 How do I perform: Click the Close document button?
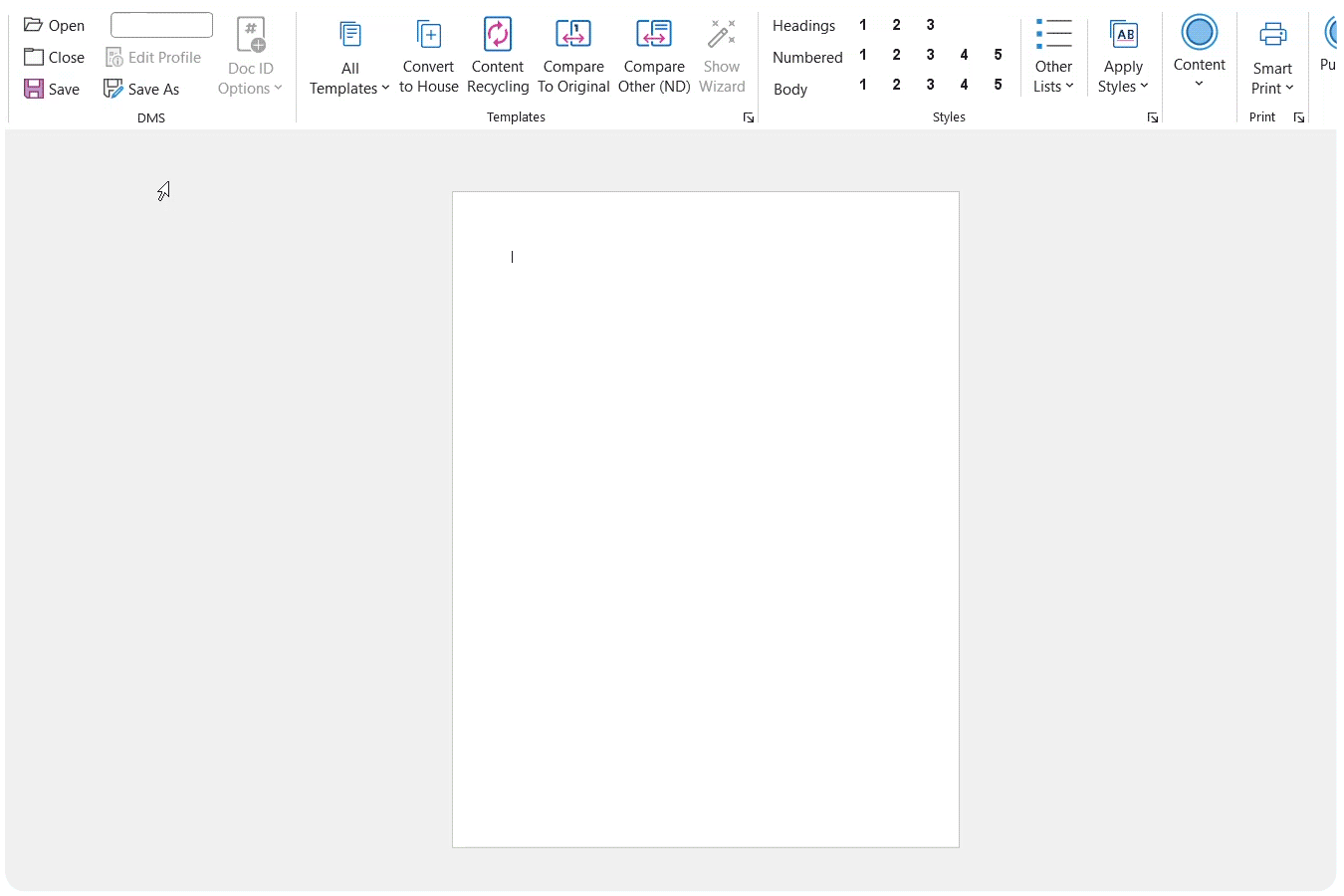tap(55, 57)
